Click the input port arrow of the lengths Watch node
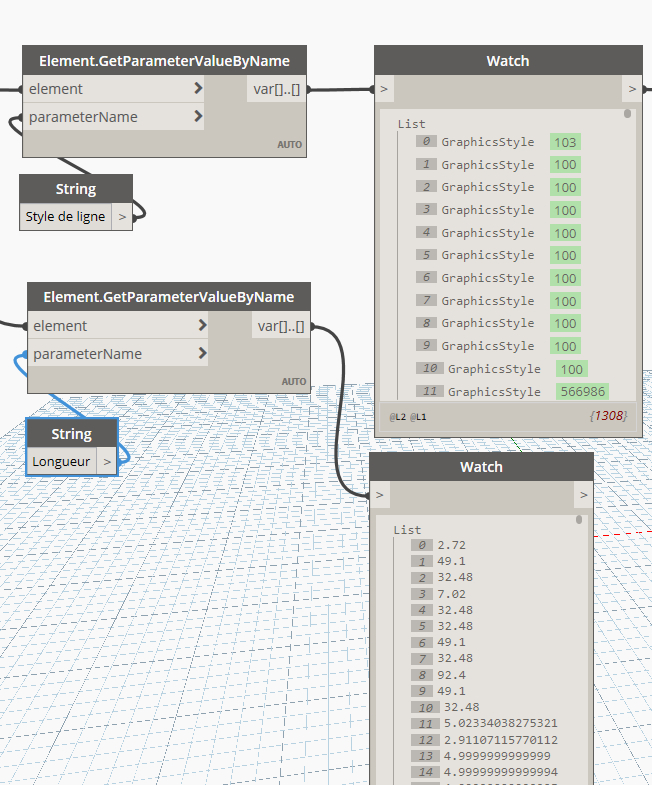The image size is (652, 785). click(381, 495)
